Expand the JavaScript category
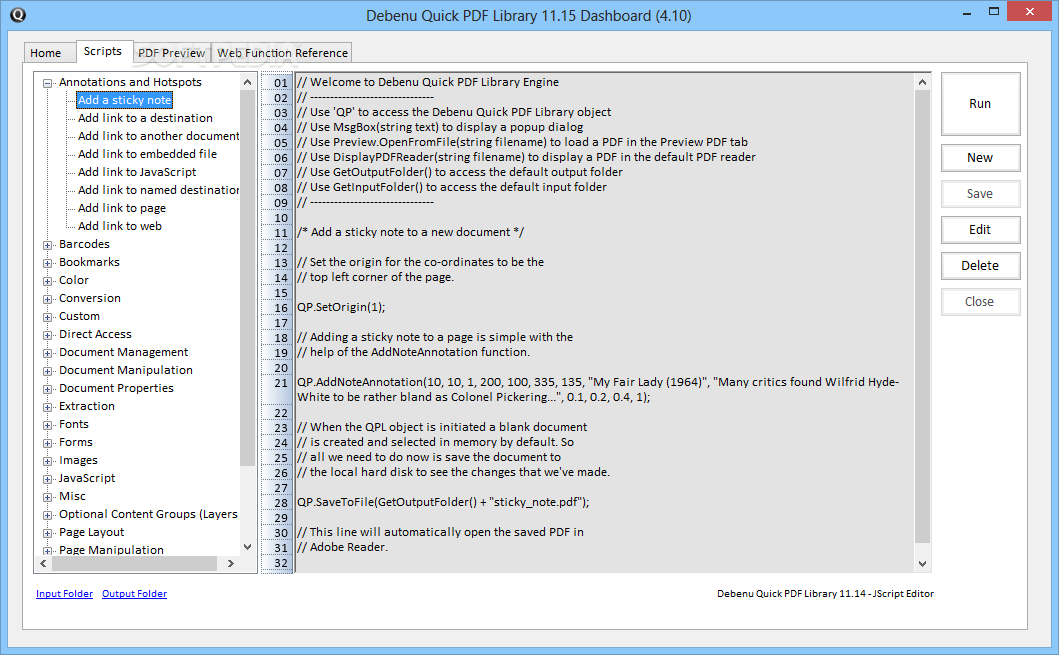1059x655 pixels. [x=47, y=477]
